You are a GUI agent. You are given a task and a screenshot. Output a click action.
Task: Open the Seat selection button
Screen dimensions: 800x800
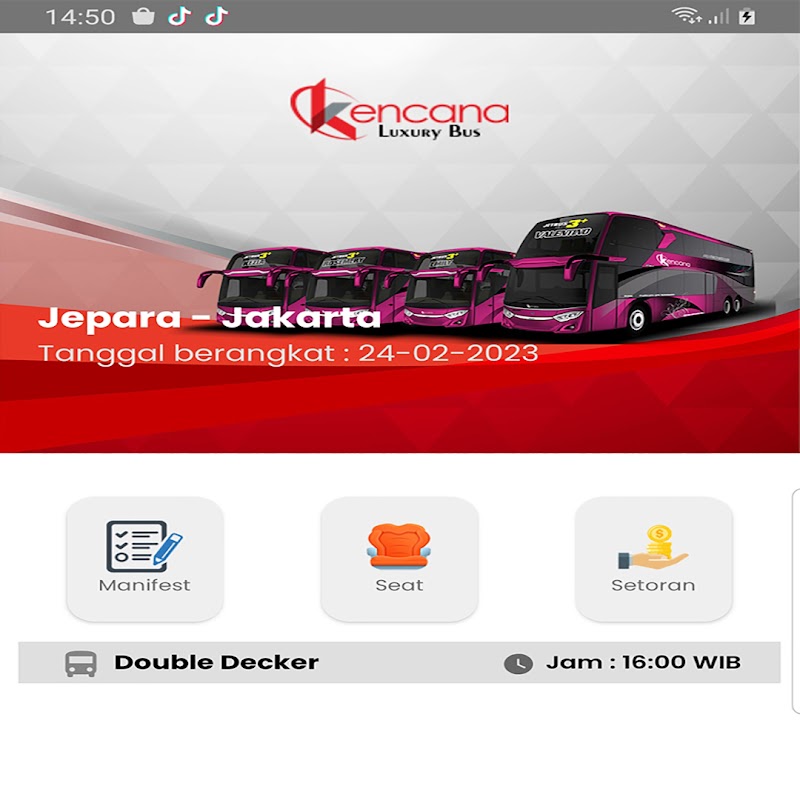[x=399, y=559]
